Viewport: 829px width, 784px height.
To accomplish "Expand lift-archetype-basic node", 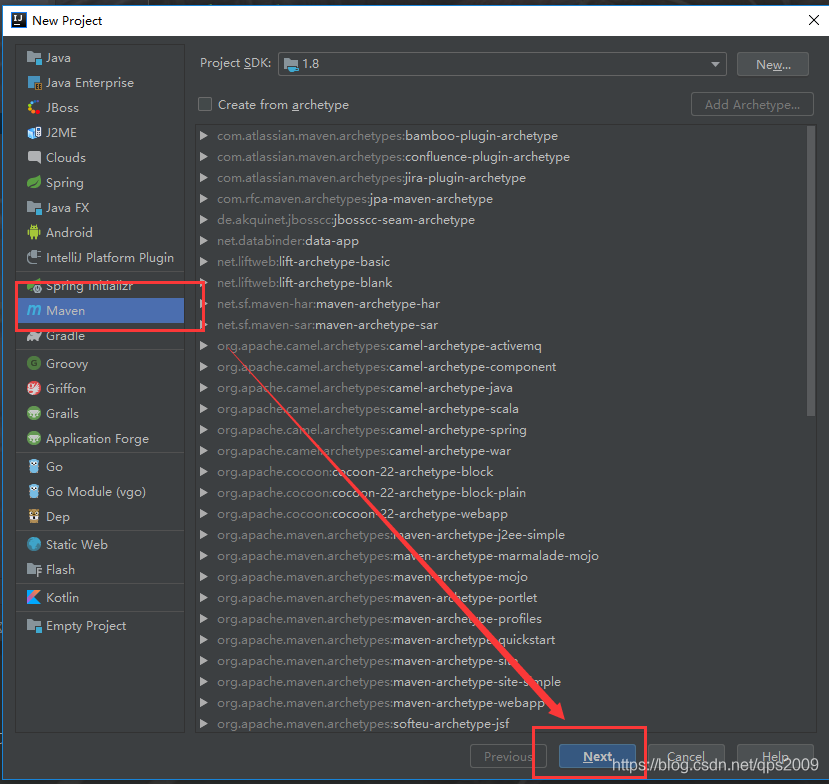I will click(x=204, y=262).
